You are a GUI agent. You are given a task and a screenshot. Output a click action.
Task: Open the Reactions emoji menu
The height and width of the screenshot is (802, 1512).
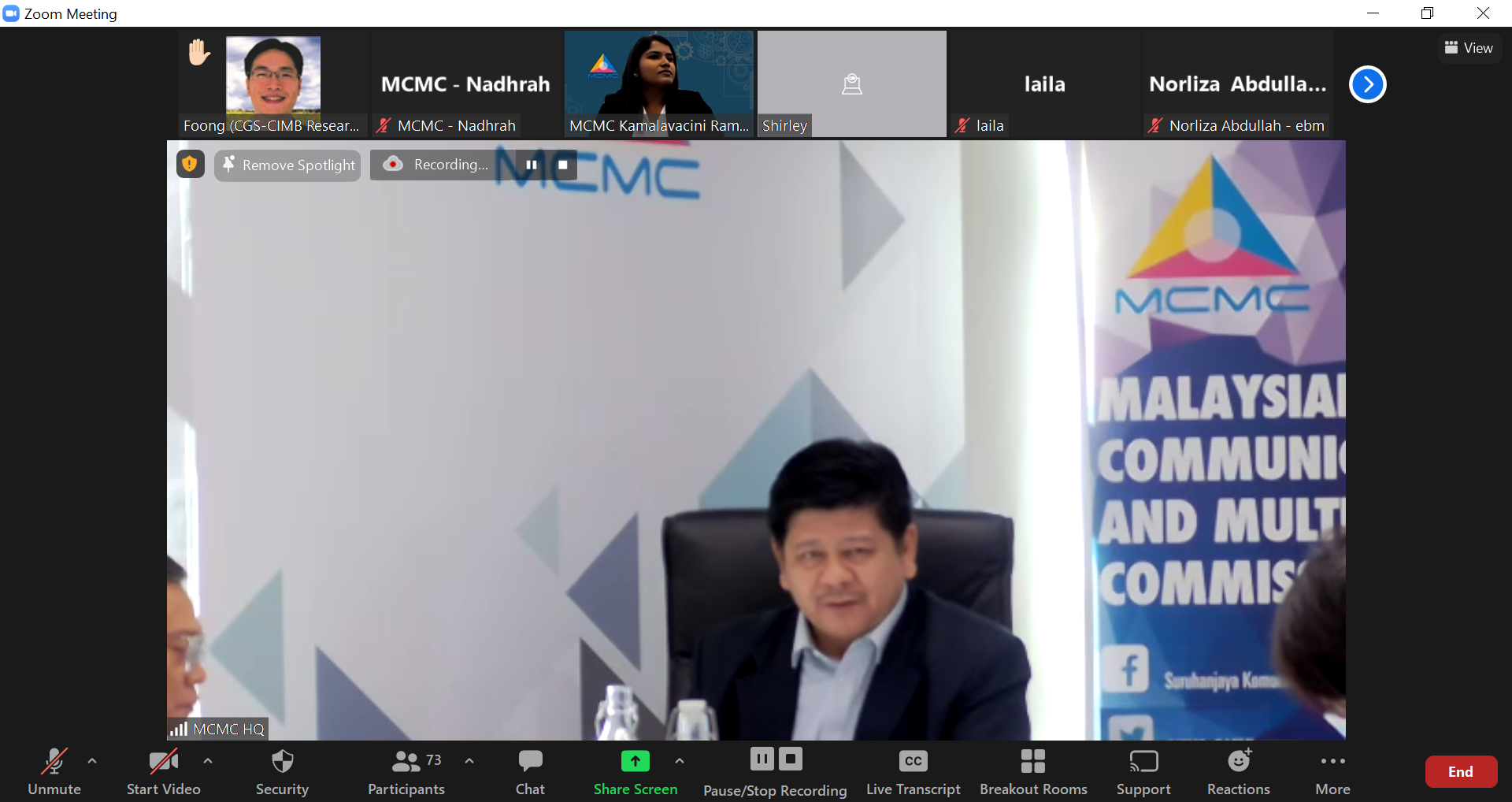(1238, 771)
